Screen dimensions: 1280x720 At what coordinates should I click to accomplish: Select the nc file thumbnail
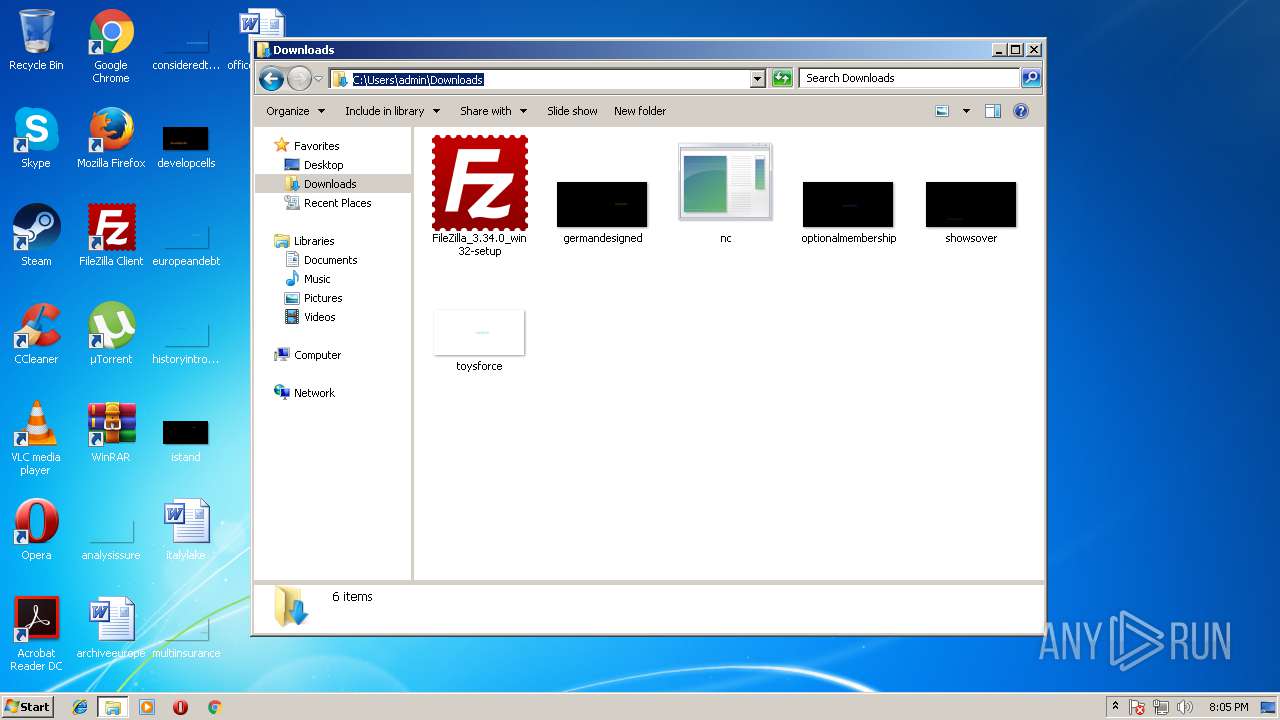725,194
